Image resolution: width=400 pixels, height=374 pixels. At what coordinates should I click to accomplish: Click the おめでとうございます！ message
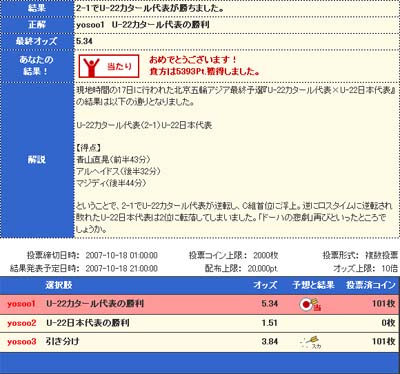193,60
